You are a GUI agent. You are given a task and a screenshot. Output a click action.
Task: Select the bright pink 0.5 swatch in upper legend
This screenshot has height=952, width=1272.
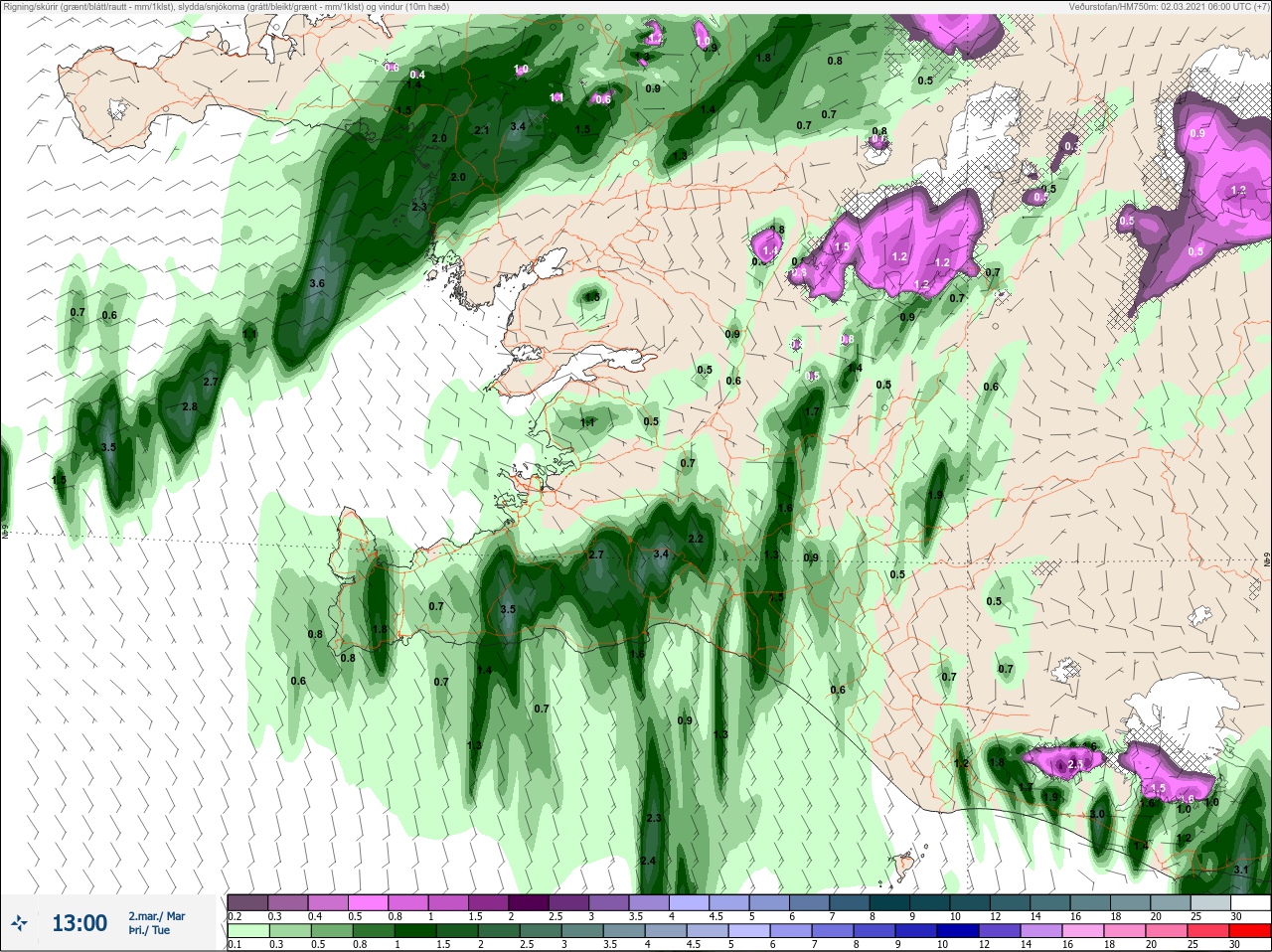368,902
